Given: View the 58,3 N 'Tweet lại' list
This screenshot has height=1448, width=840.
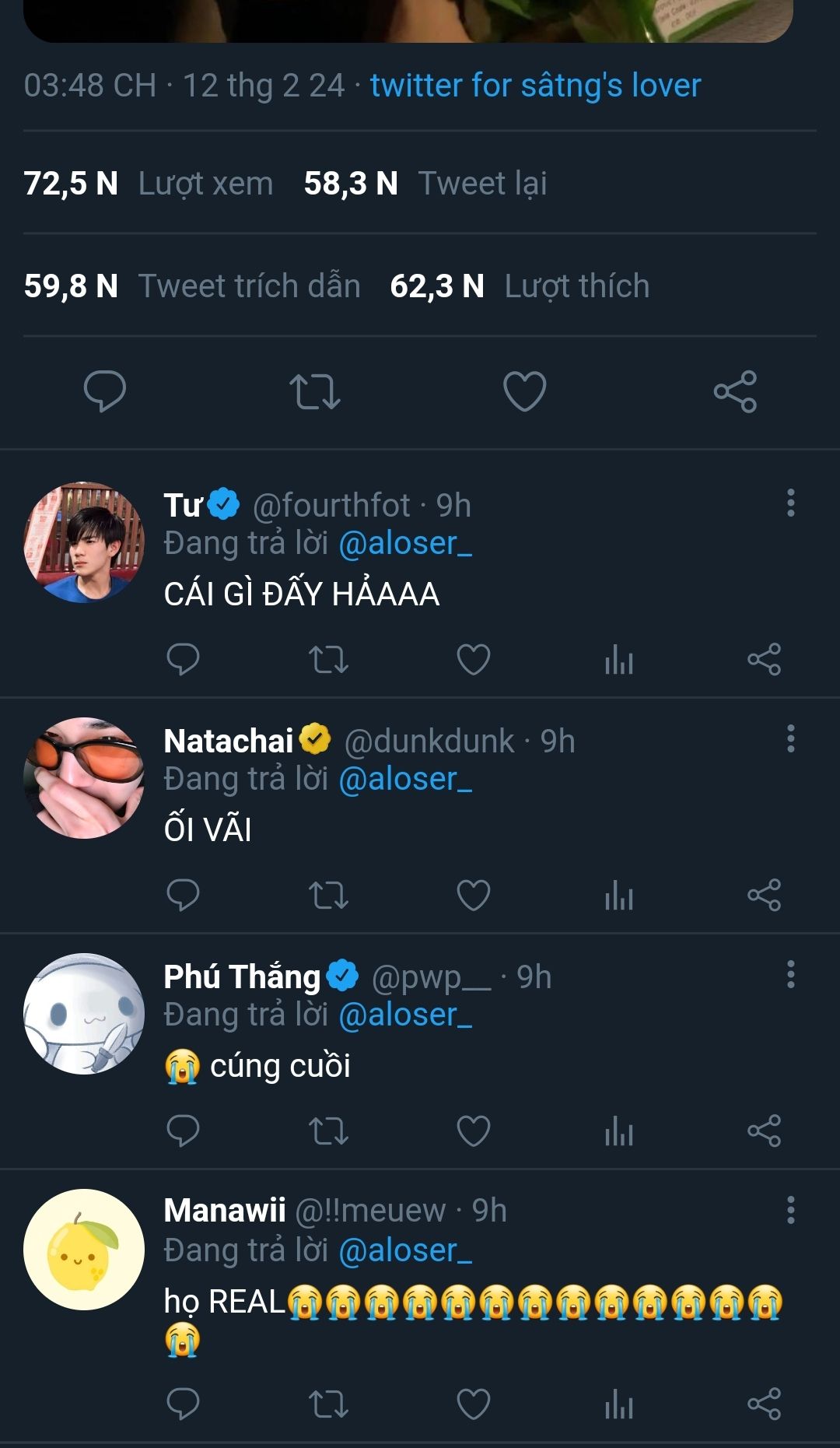Looking at the screenshot, I should 425,184.
